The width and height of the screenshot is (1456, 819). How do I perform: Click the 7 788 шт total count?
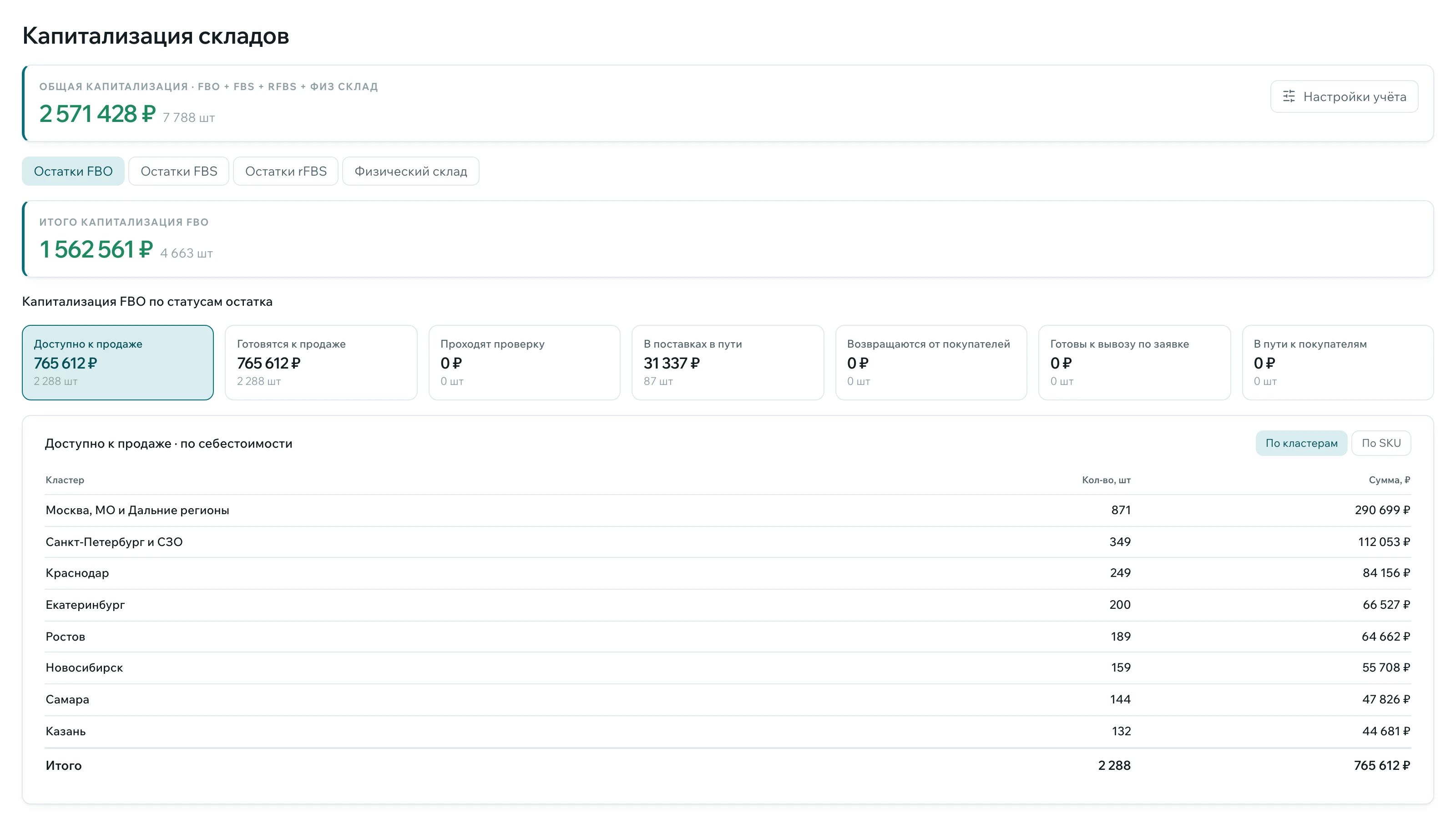click(189, 117)
